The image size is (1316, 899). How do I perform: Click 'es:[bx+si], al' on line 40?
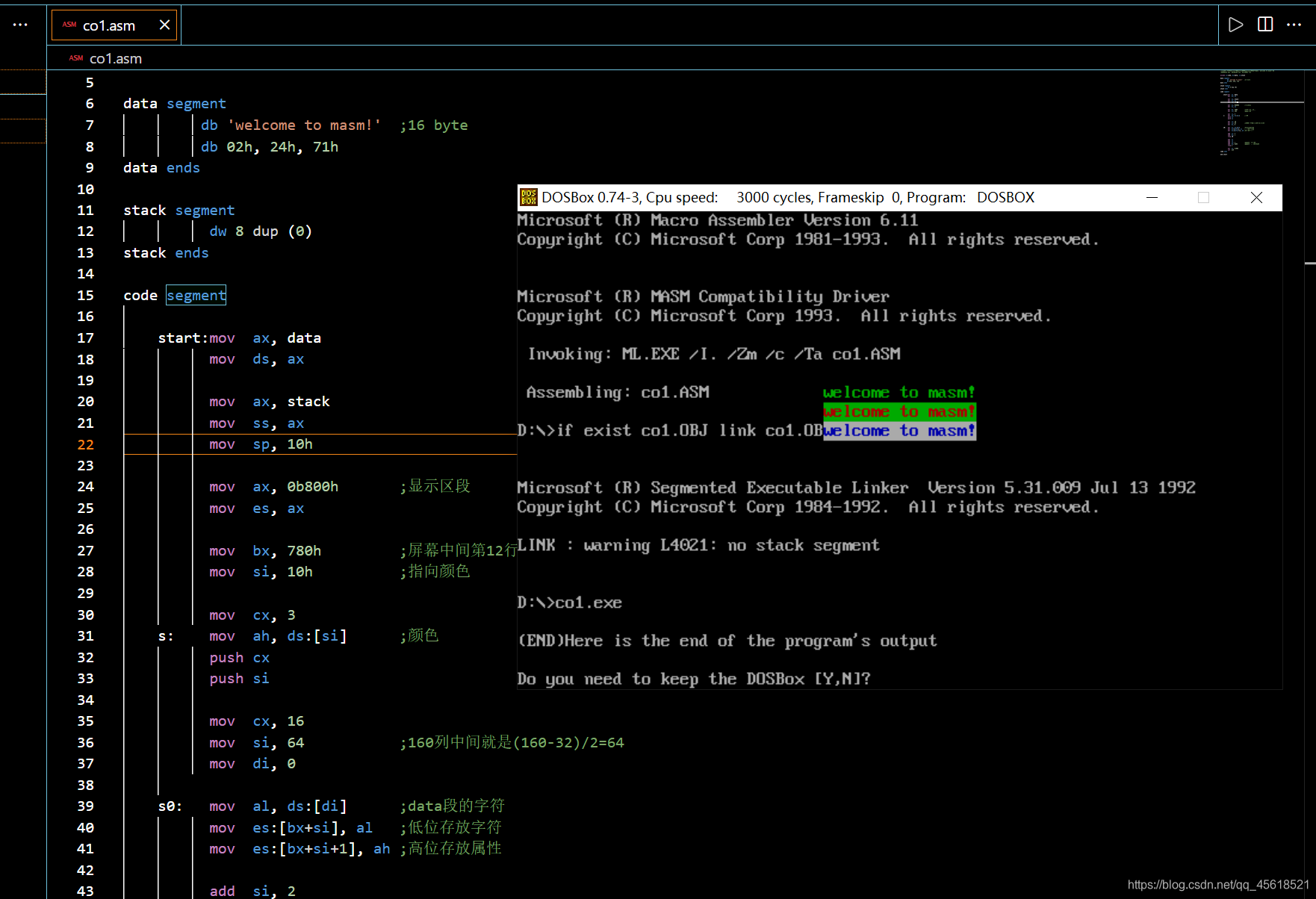(x=312, y=828)
